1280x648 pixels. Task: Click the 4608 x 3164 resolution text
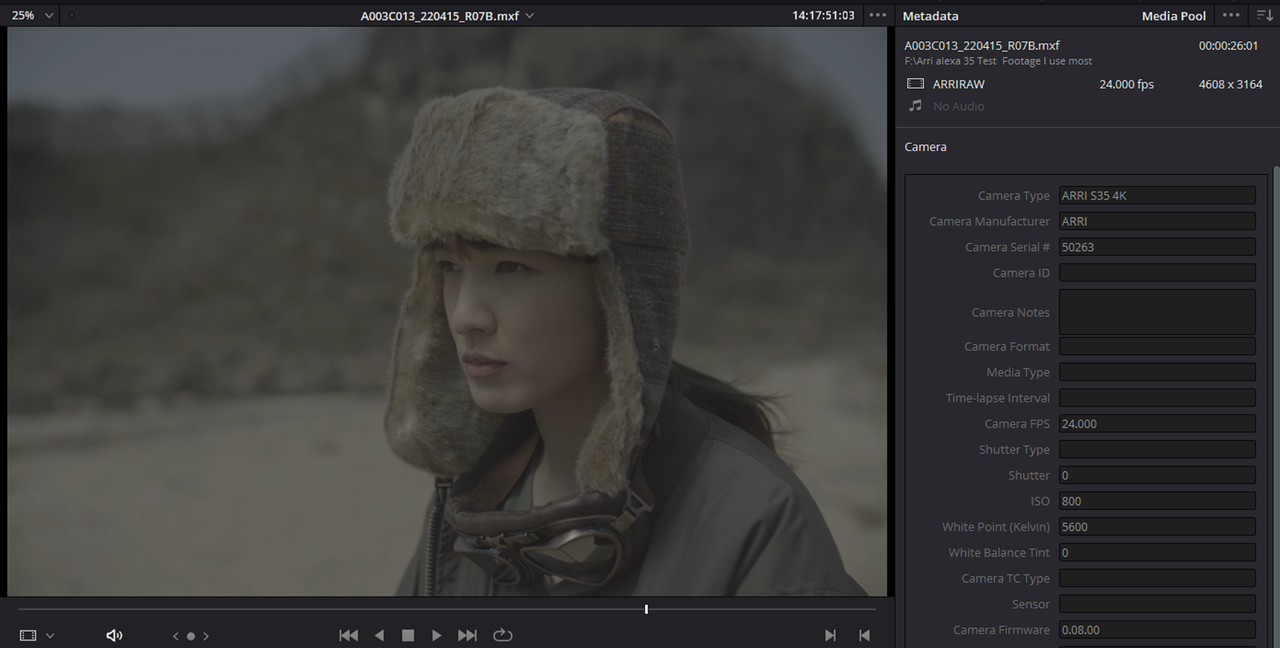(x=1230, y=84)
